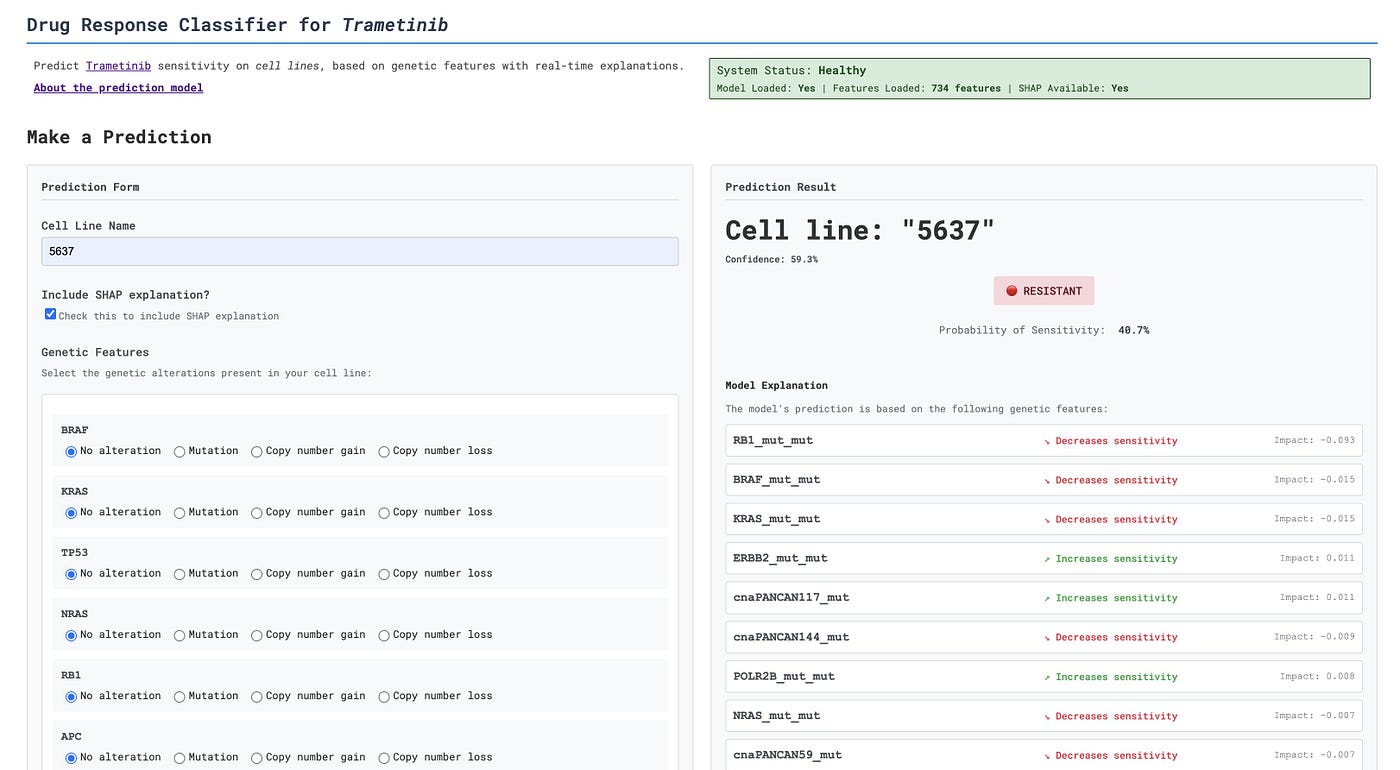Click Increases sensitivity in POLR2B_mut_mut row
The width and height of the screenshot is (1400, 770).
[x=1111, y=677]
